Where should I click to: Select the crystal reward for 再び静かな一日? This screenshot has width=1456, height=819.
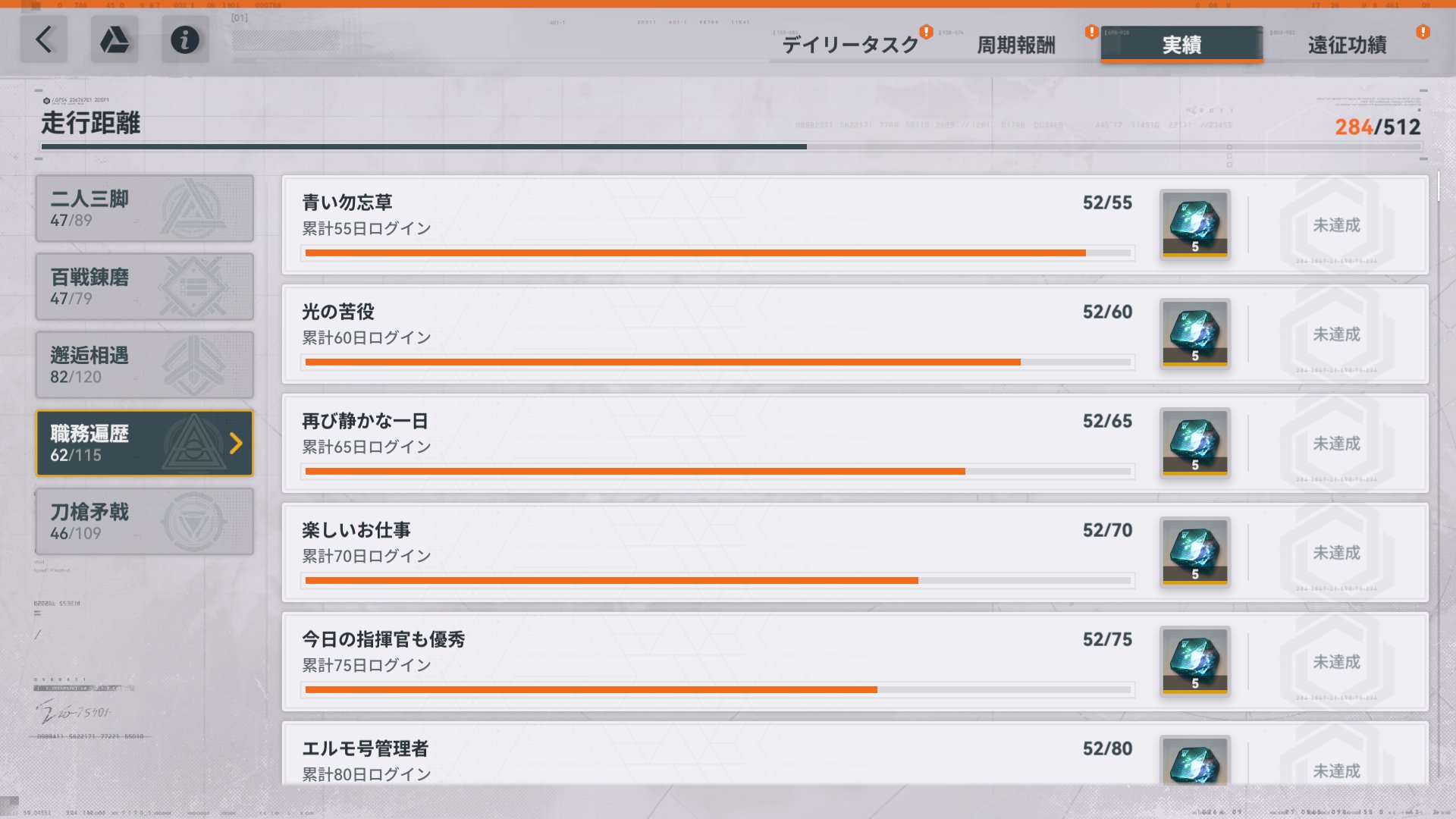tap(1195, 443)
